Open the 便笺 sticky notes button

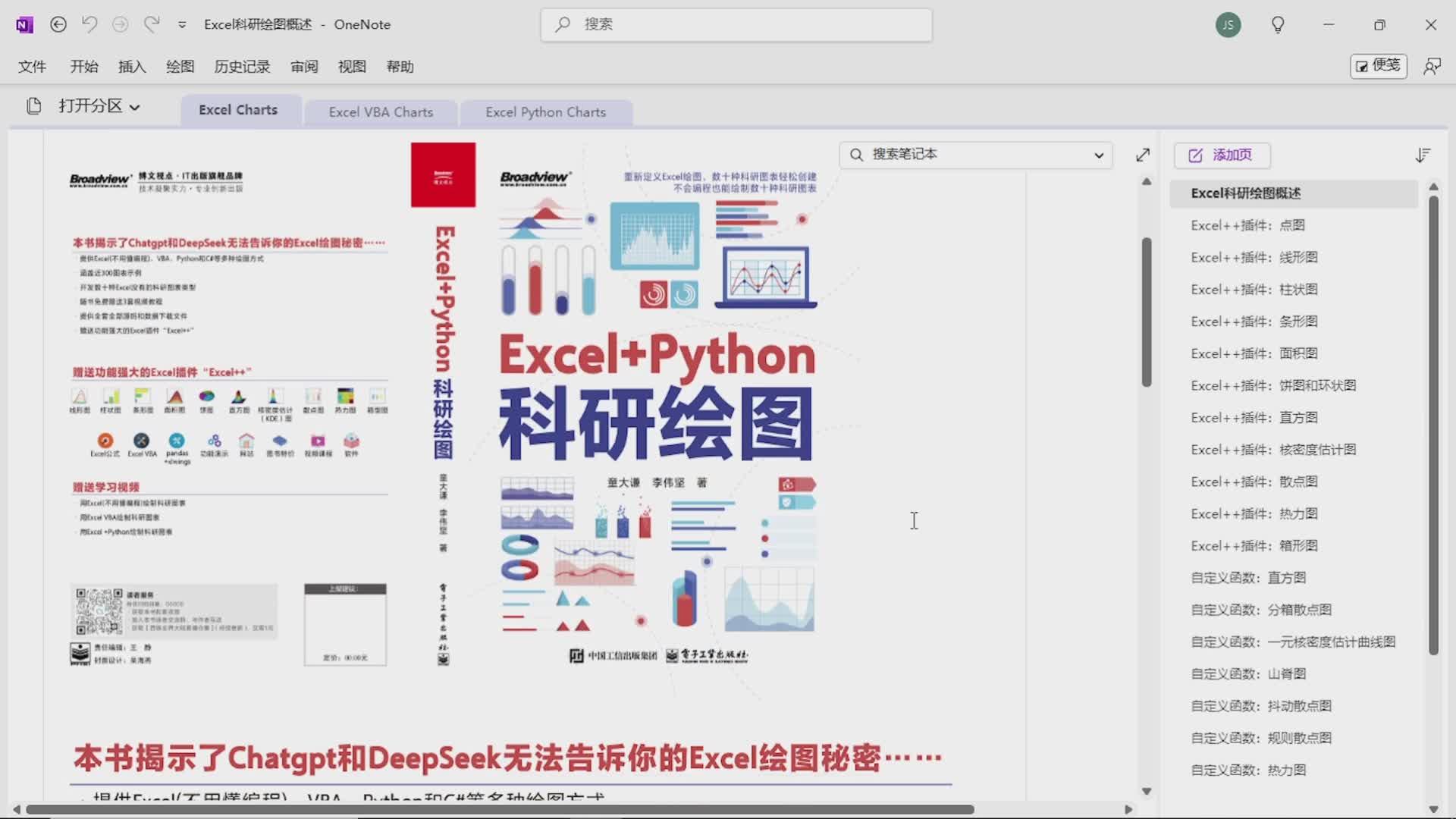[1379, 66]
